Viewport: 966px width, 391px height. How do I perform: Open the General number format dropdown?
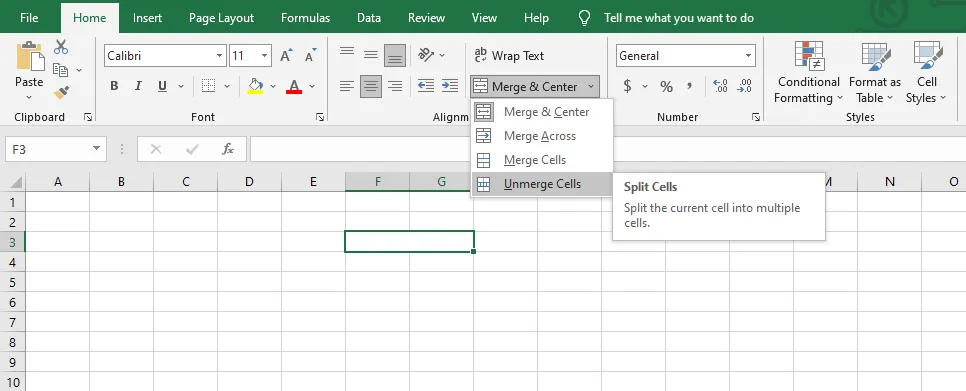[749, 56]
